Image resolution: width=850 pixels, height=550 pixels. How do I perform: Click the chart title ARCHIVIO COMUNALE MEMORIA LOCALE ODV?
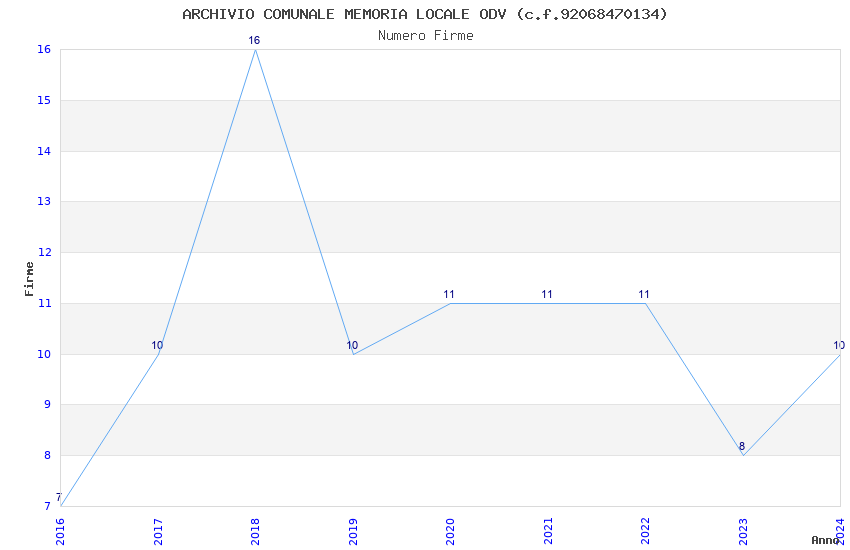click(x=424, y=14)
